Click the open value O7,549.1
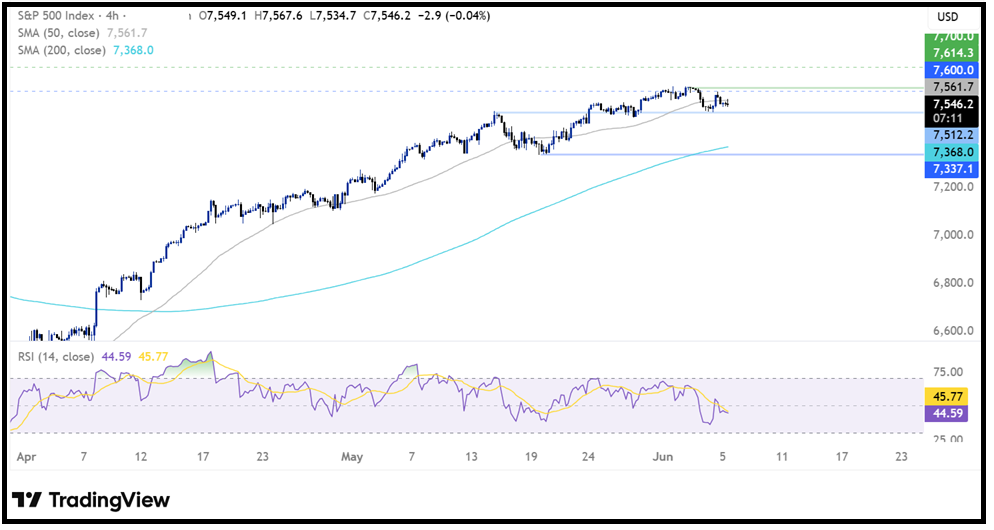The image size is (994, 530). 223,16
